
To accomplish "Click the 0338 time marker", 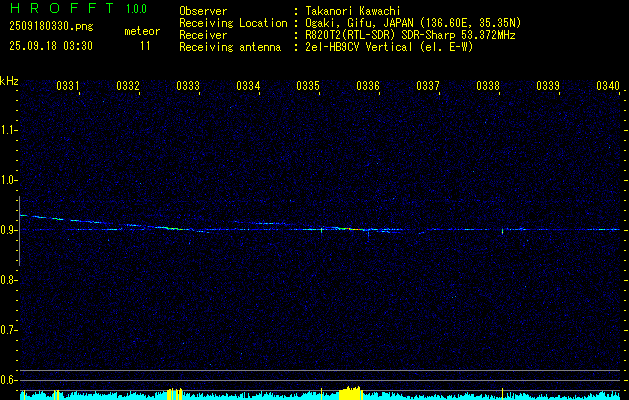I will pos(488,87).
